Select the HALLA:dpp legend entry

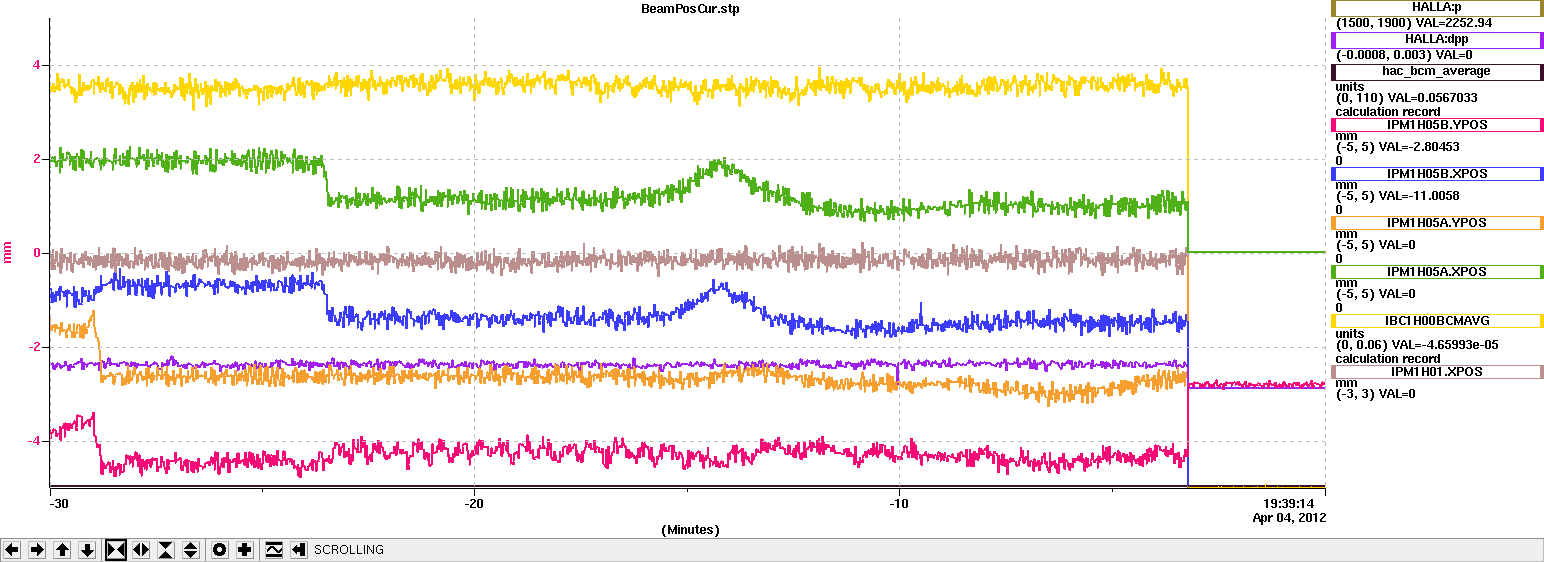1436,40
